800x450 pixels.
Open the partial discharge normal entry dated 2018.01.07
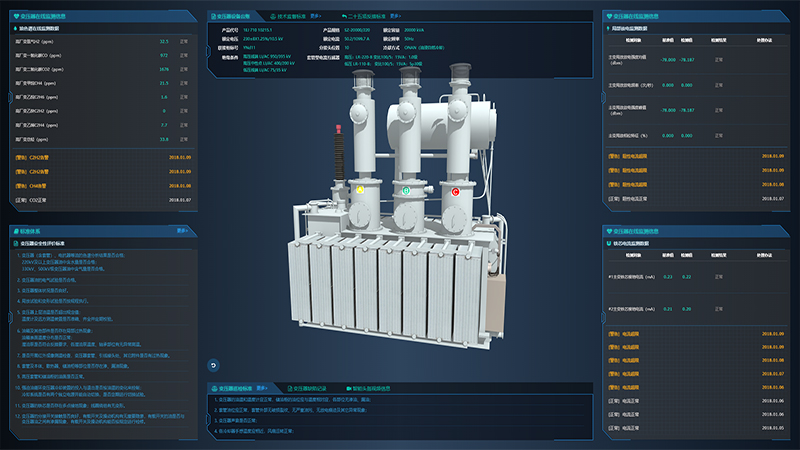tap(696, 198)
